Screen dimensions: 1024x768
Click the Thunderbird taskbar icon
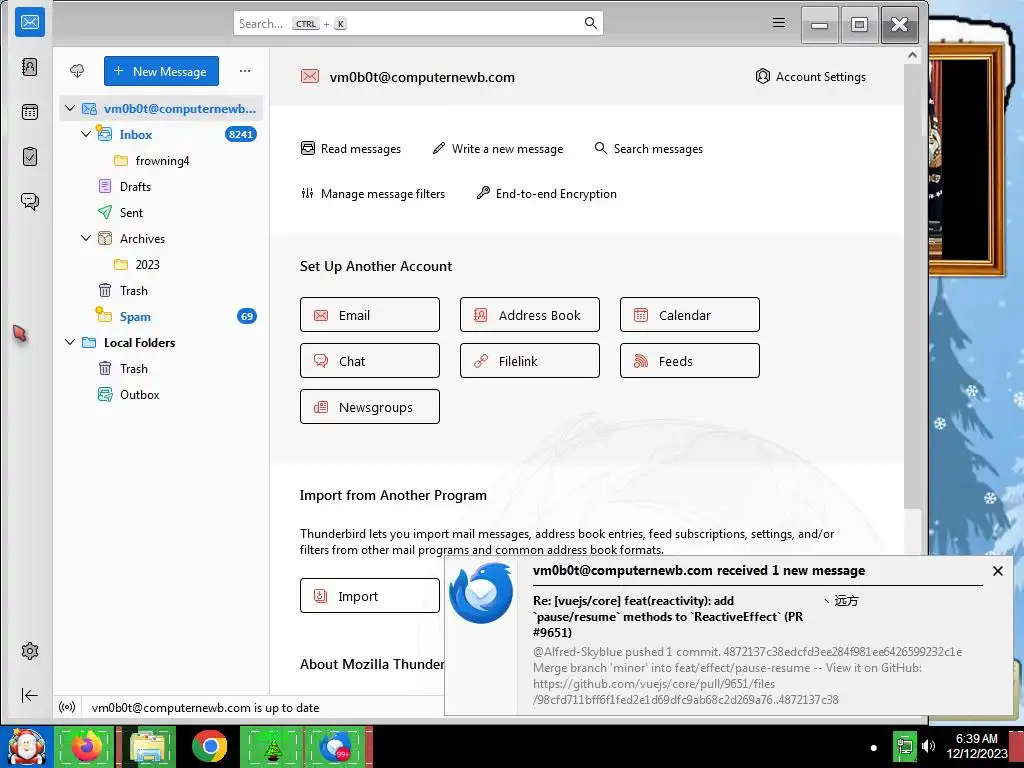[x=336, y=746]
